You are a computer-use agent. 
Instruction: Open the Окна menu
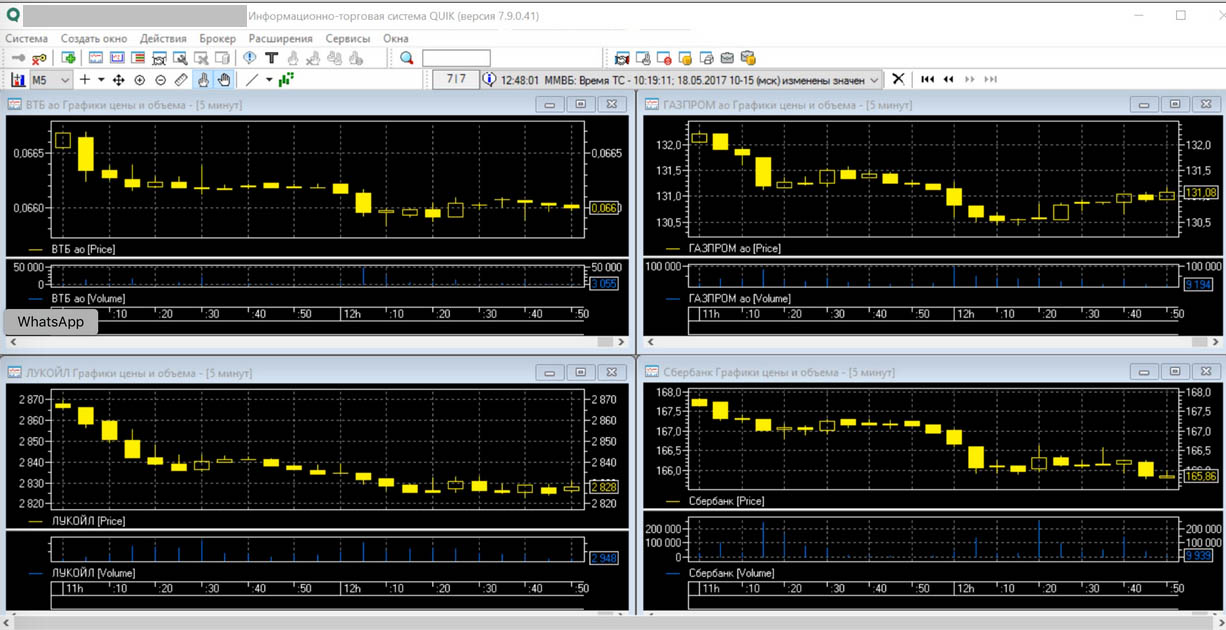click(396, 38)
